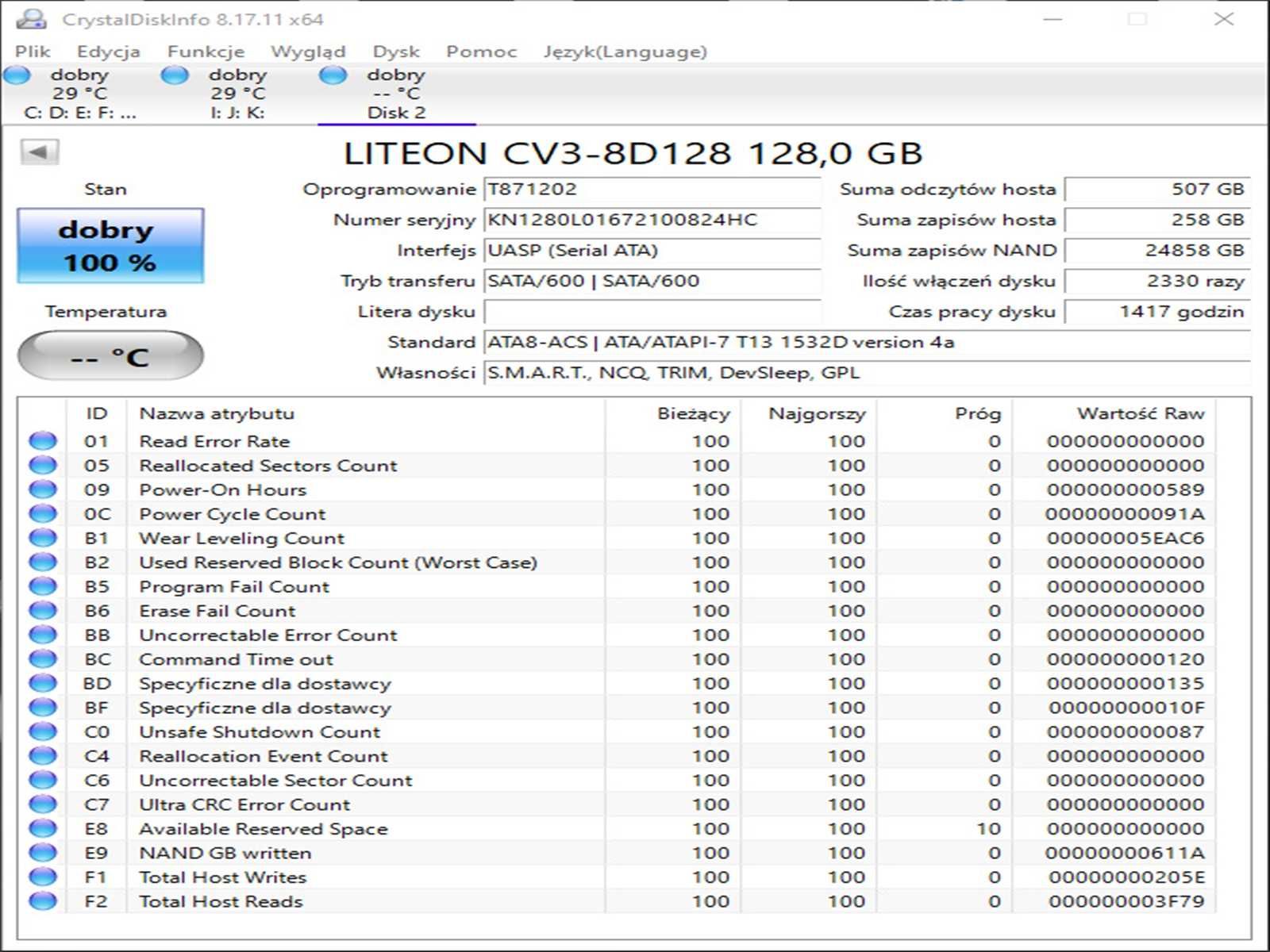This screenshot has height=952, width=1270.
Task: Click the Nazwa atrybutu column header
Action: tap(365, 413)
